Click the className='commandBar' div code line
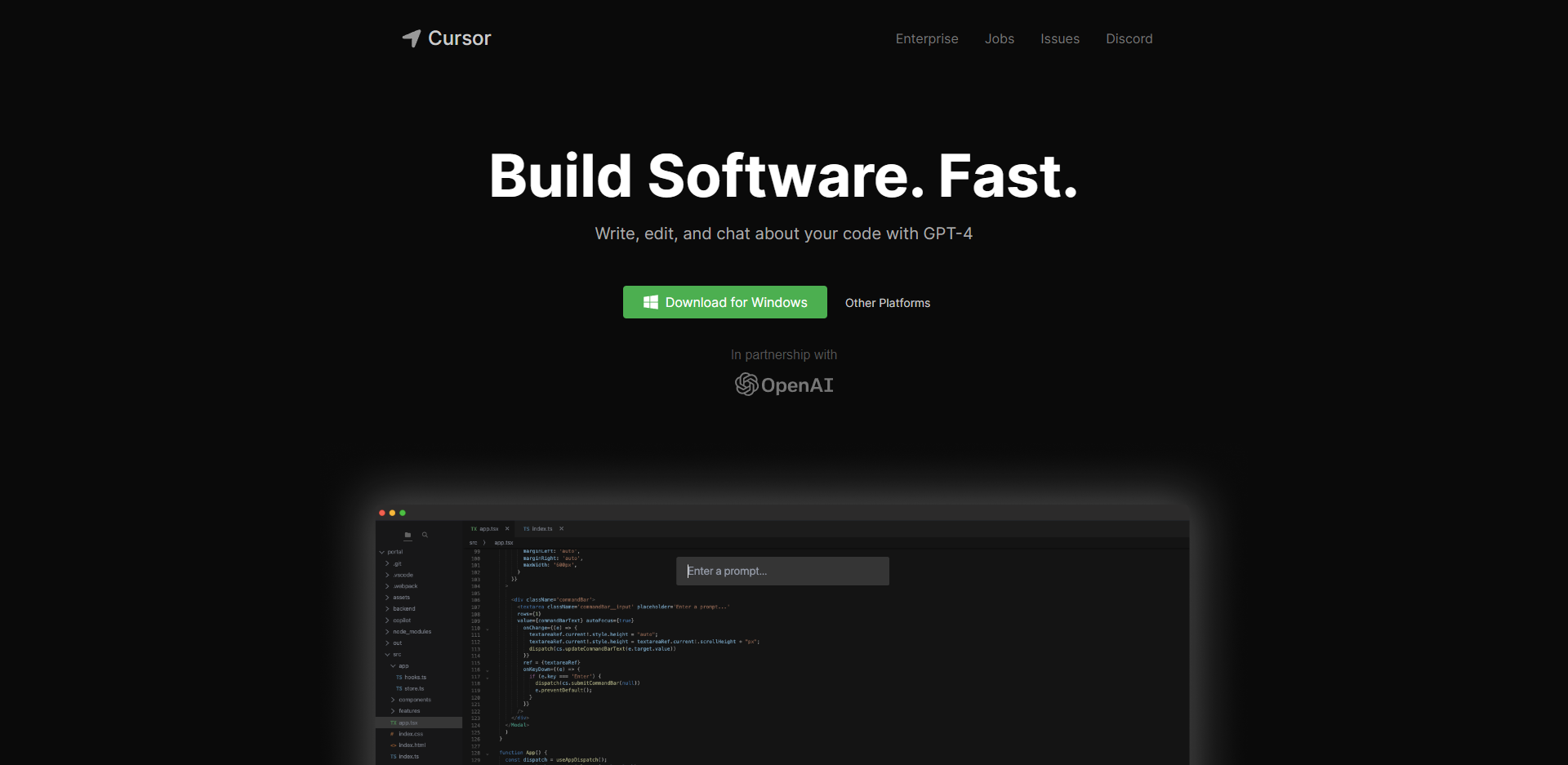Screen dimensions: 1568x765 tap(553, 600)
